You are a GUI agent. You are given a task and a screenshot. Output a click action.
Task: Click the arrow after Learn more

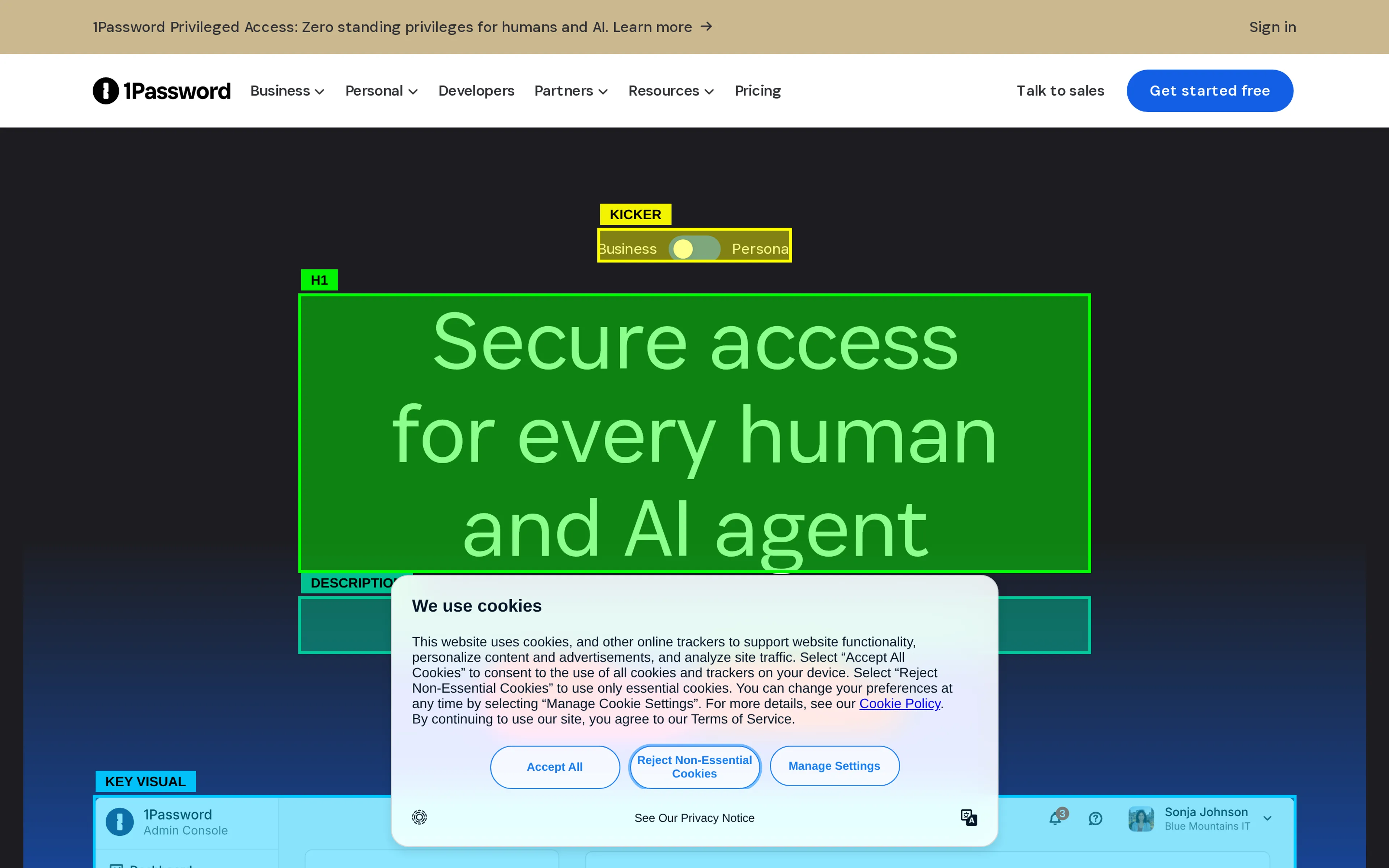(706, 26)
